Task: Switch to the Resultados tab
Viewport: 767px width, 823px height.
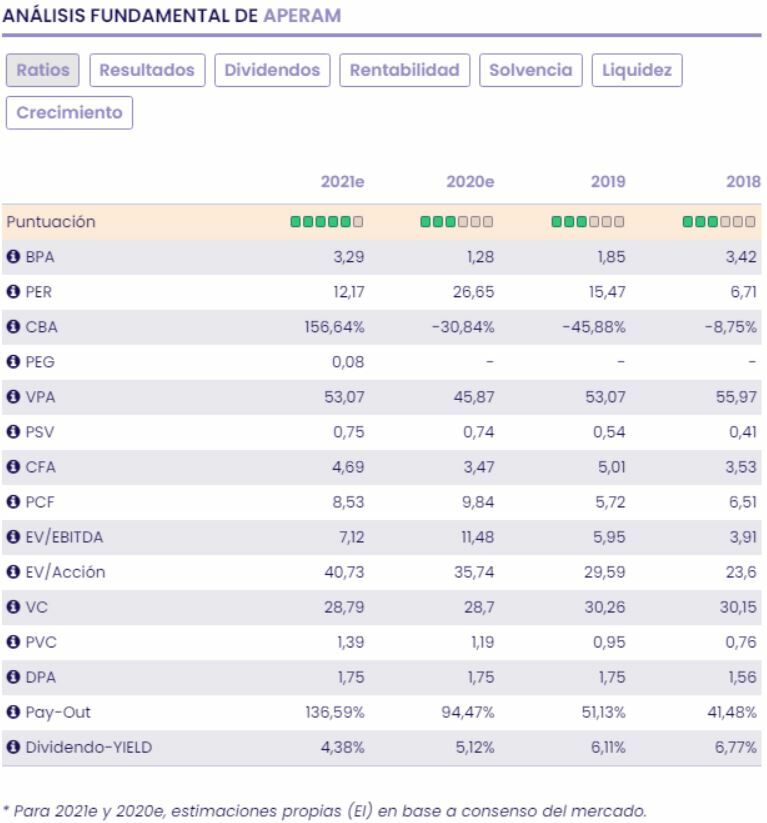Action: coord(148,70)
